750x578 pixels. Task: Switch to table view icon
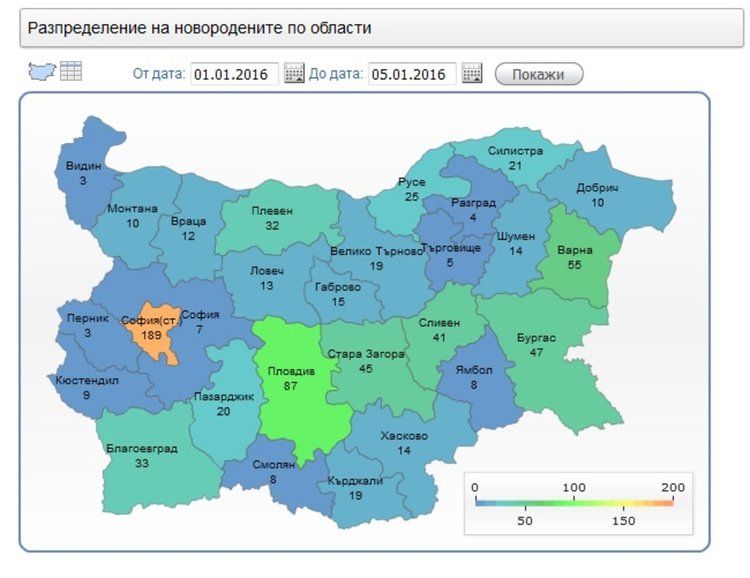coord(70,71)
